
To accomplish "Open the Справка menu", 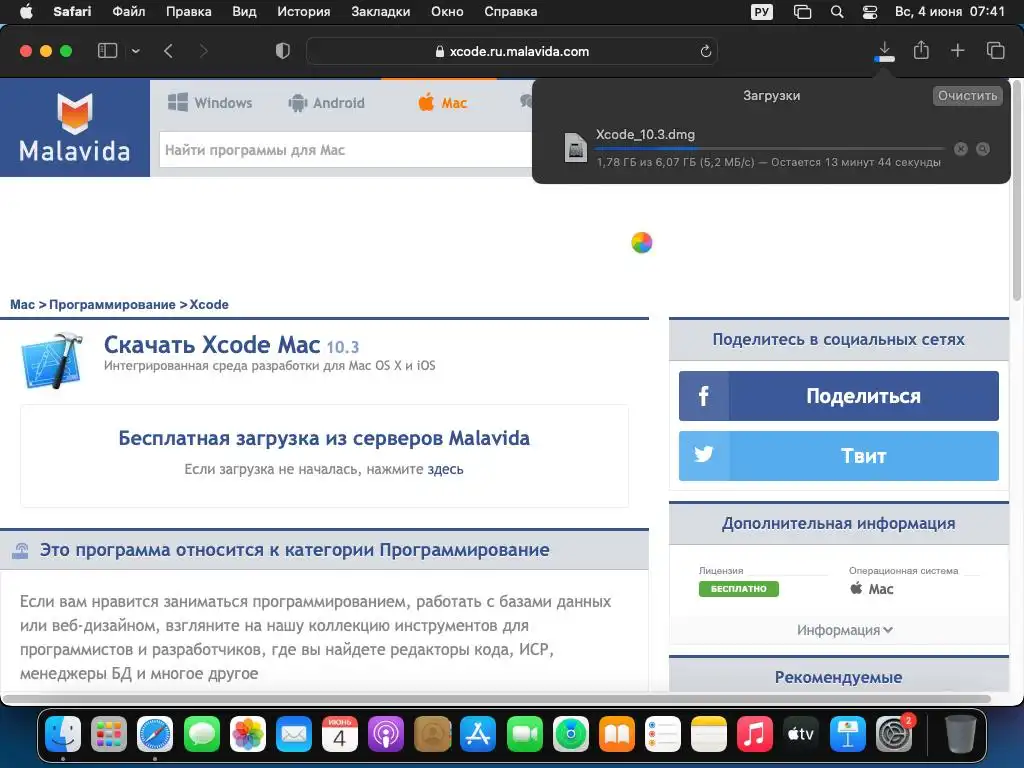I will pyautogui.click(x=511, y=12).
